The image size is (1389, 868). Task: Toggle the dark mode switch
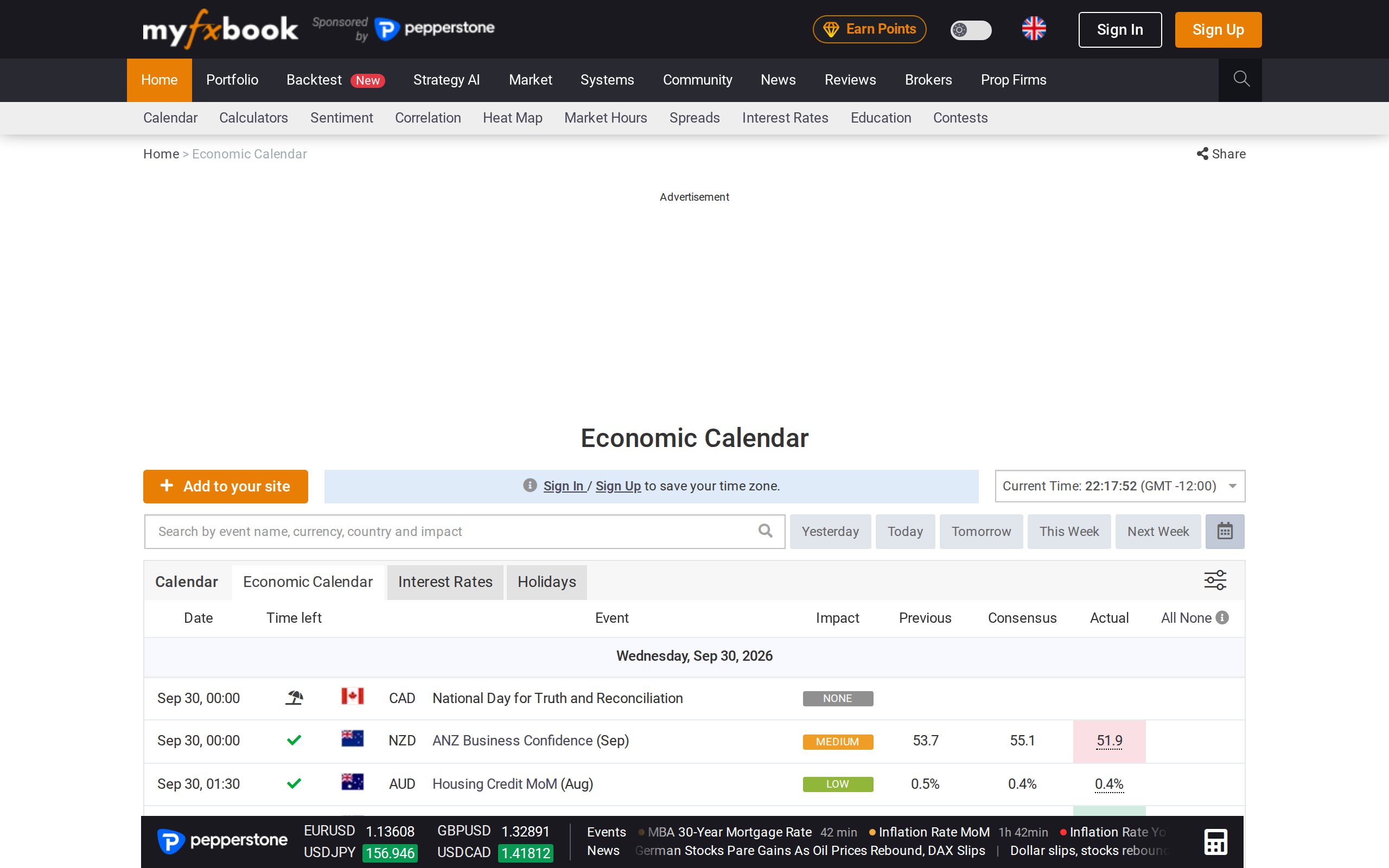(x=971, y=30)
